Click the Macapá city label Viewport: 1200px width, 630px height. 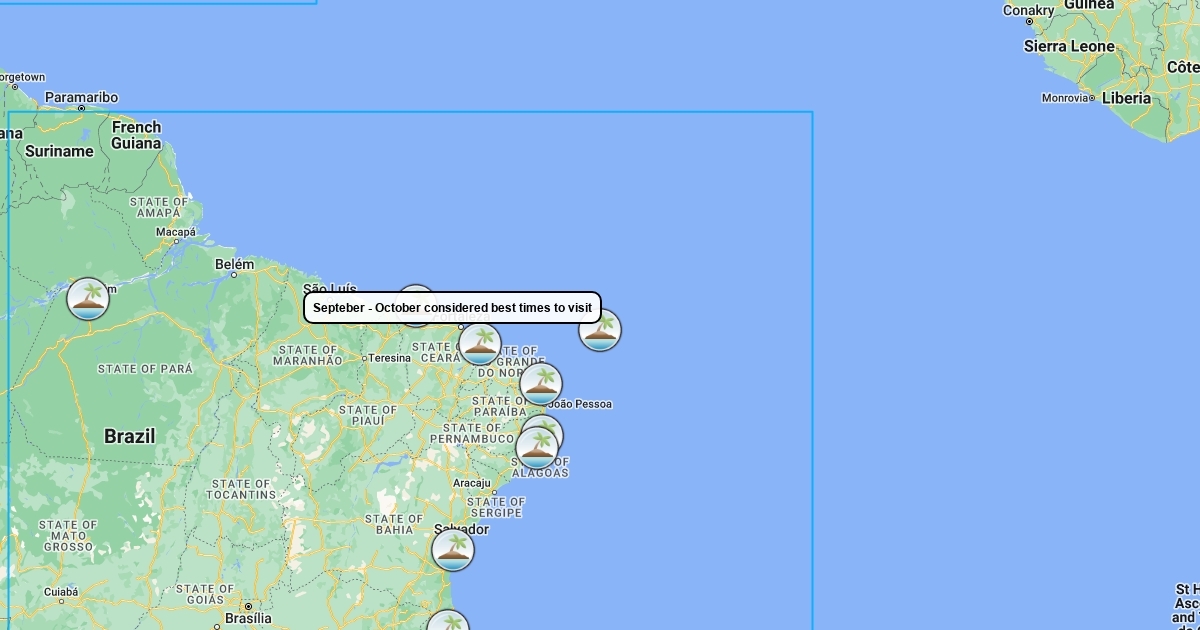coord(175,232)
